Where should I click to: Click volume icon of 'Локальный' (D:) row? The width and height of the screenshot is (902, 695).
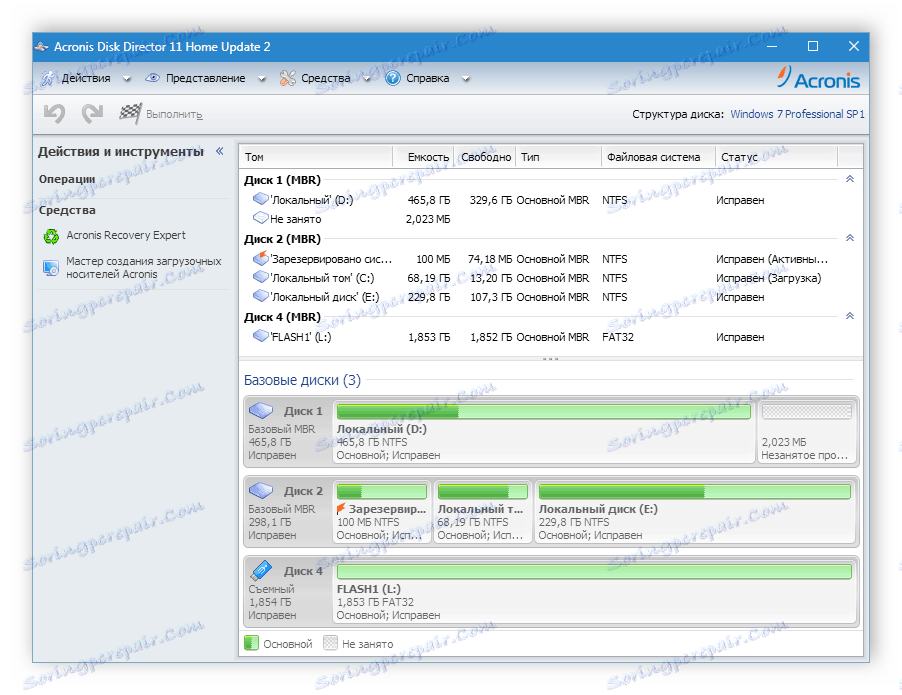pos(261,199)
